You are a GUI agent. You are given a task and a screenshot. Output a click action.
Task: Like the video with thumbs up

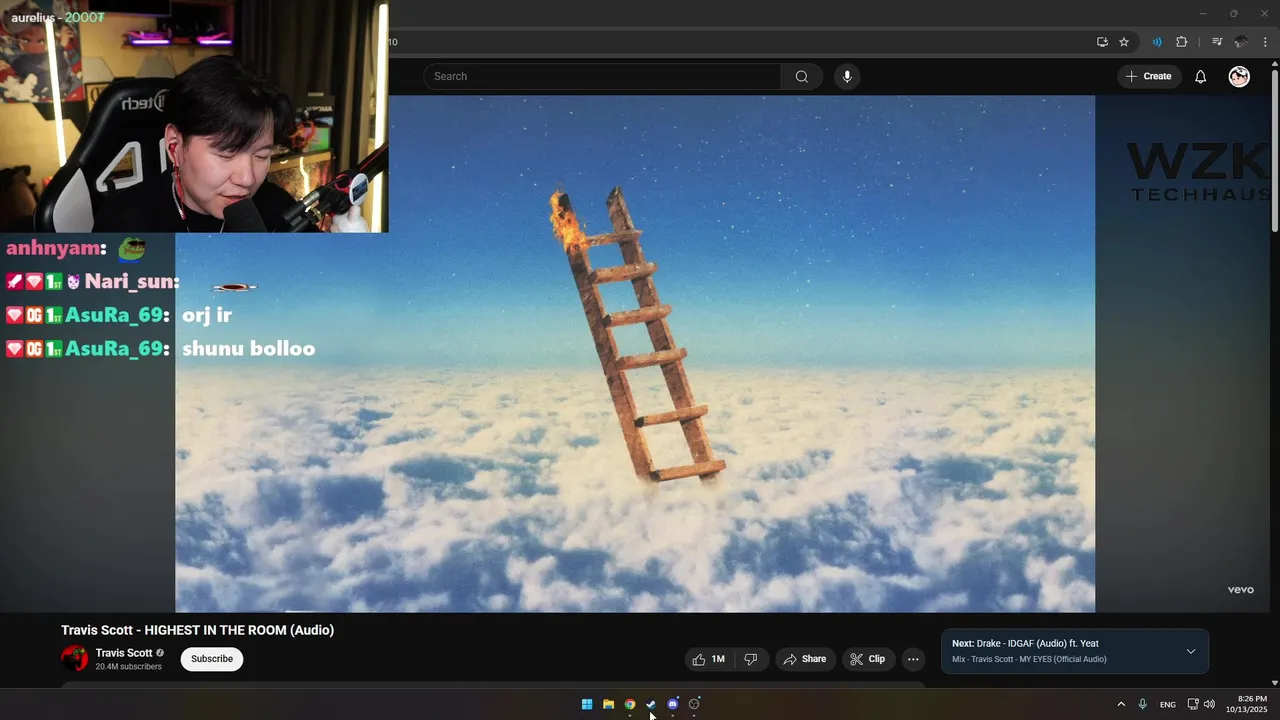[x=709, y=659]
